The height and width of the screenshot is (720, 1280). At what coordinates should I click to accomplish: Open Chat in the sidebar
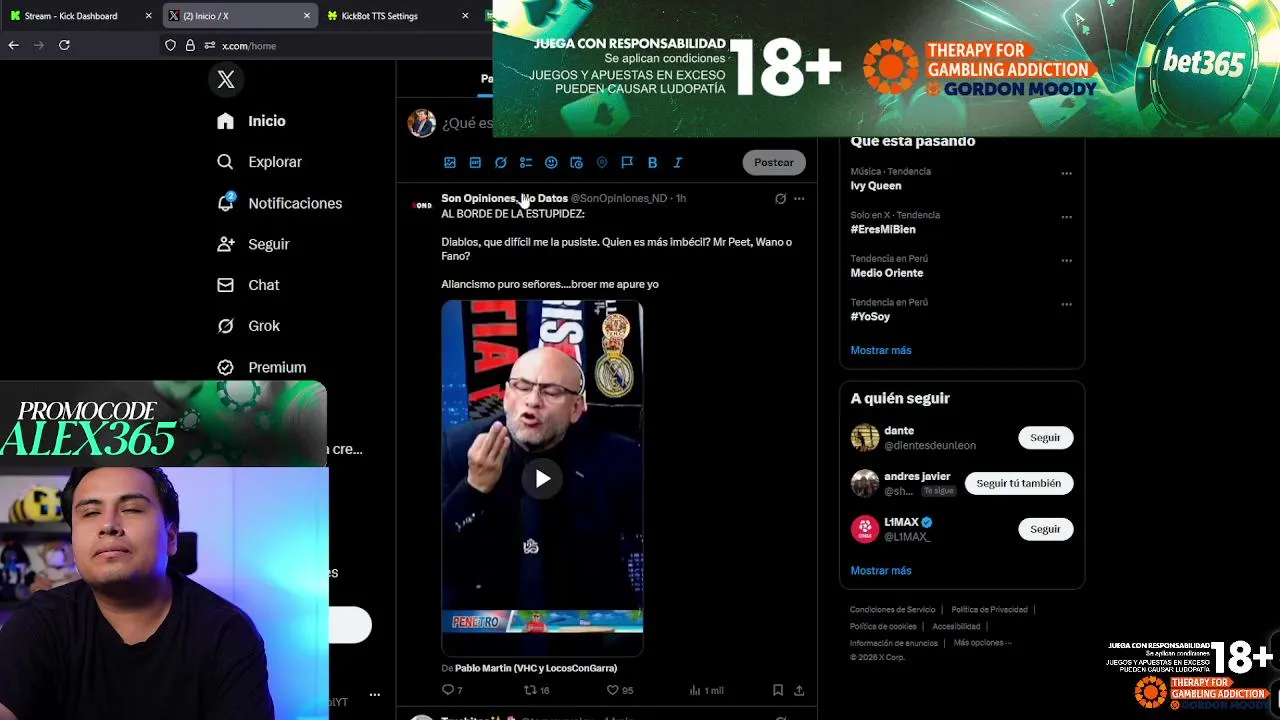[249, 285]
